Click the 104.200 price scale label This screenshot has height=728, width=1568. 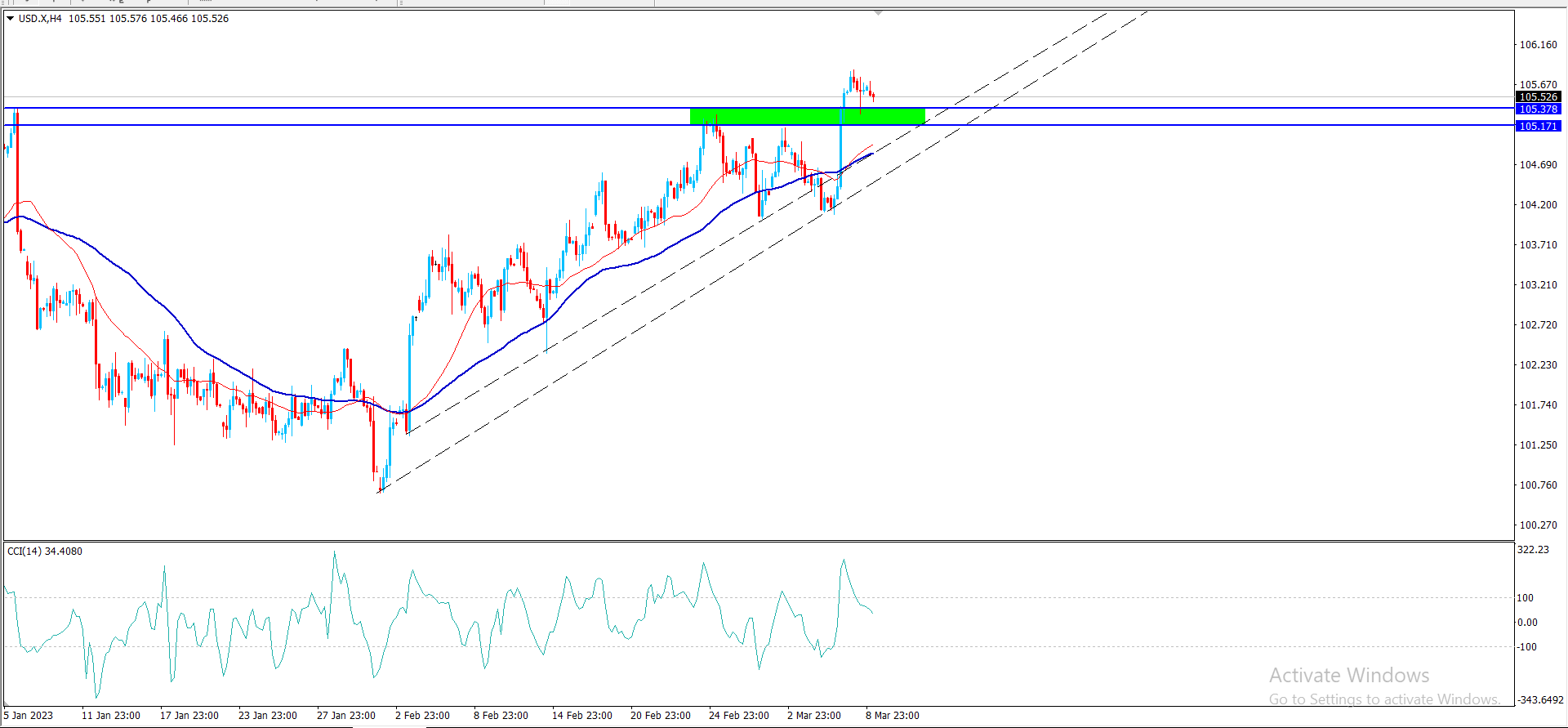1538,205
